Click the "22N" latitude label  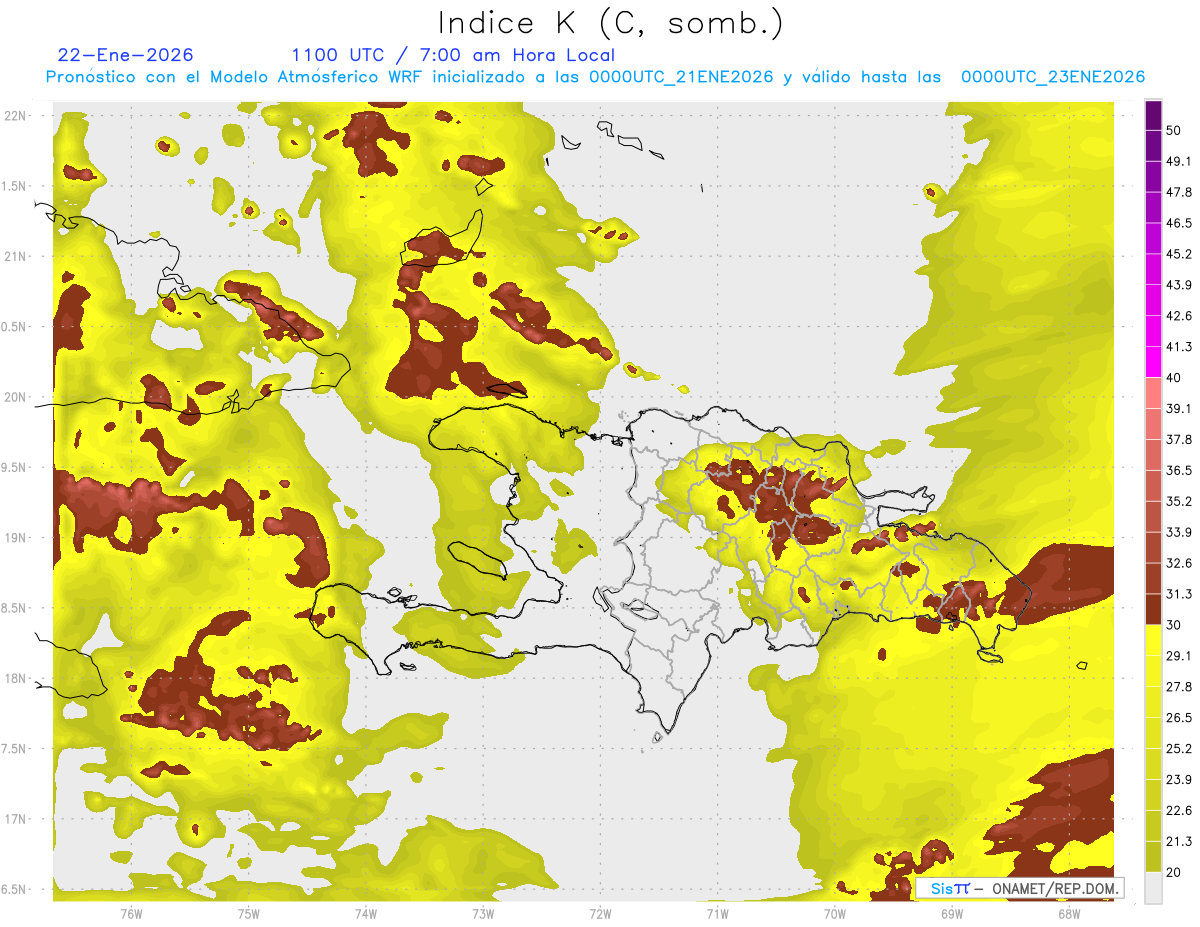[x=15, y=115]
